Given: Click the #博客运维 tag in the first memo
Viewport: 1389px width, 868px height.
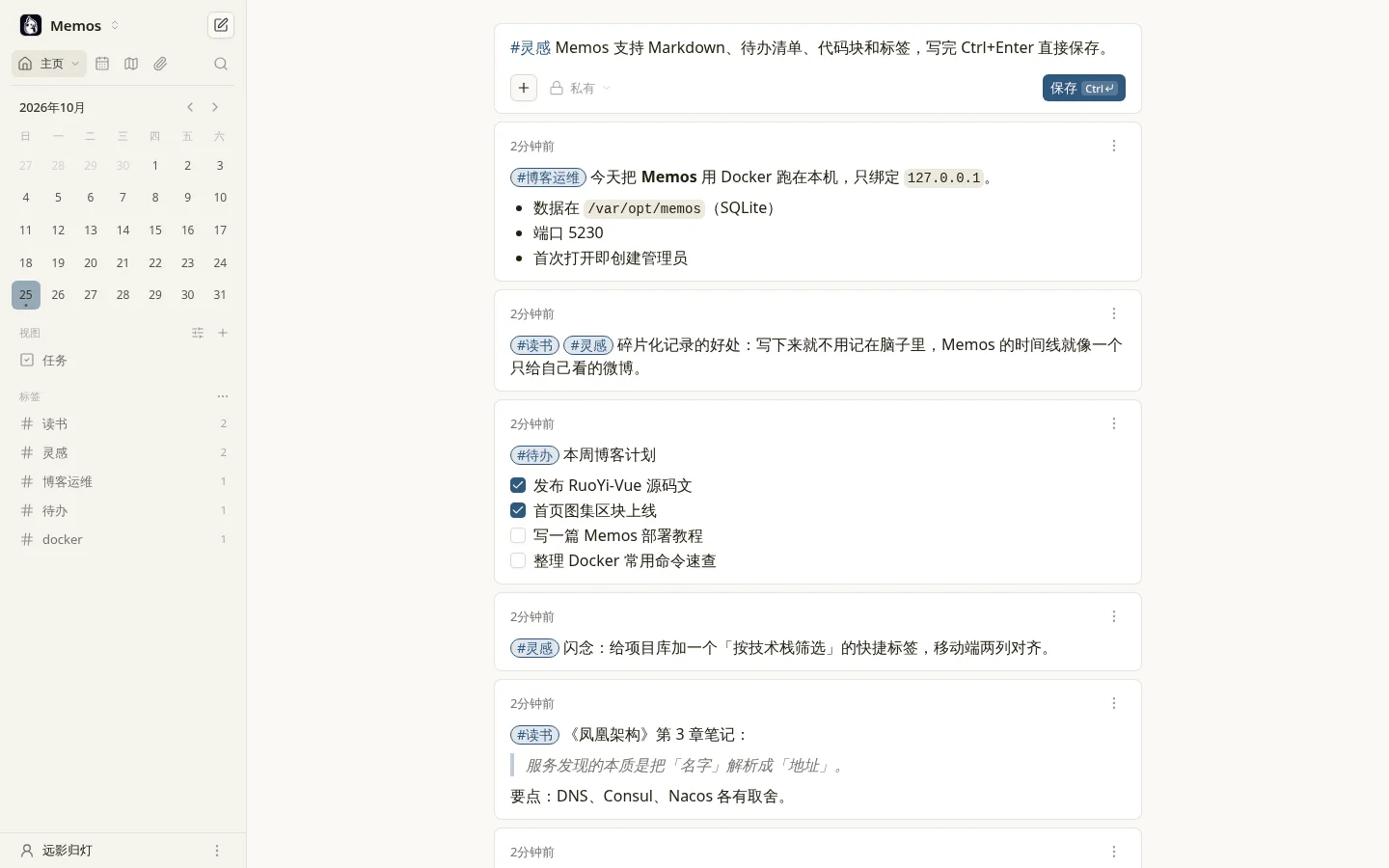Looking at the screenshot, I should [x=548, y=177].
